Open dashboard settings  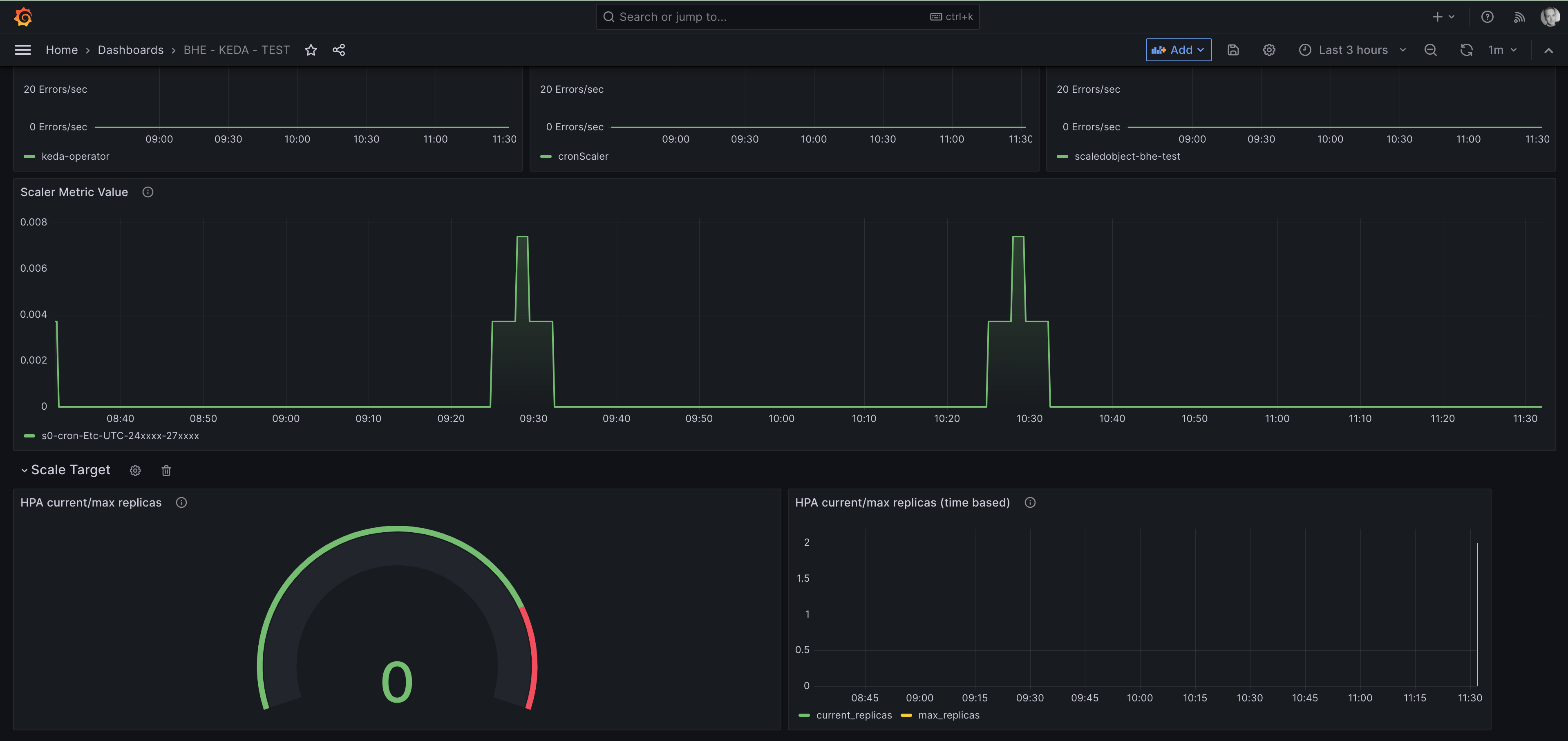coord(1269,50)
